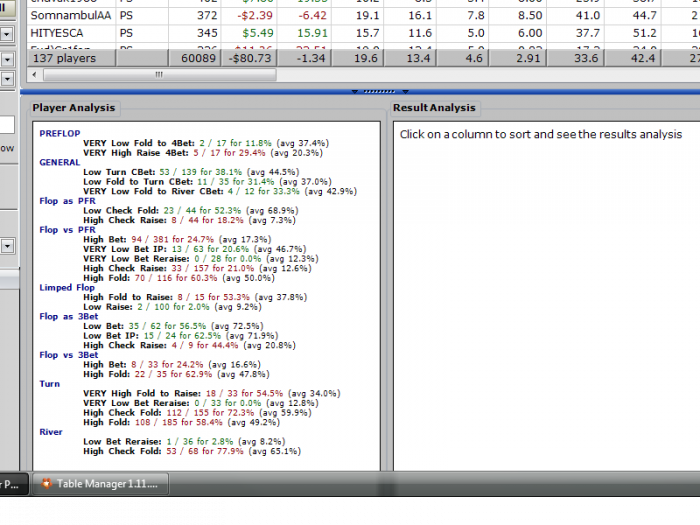Click the PREFLOP section heading
The image size is (700, 525).
(x=60, y=133)
